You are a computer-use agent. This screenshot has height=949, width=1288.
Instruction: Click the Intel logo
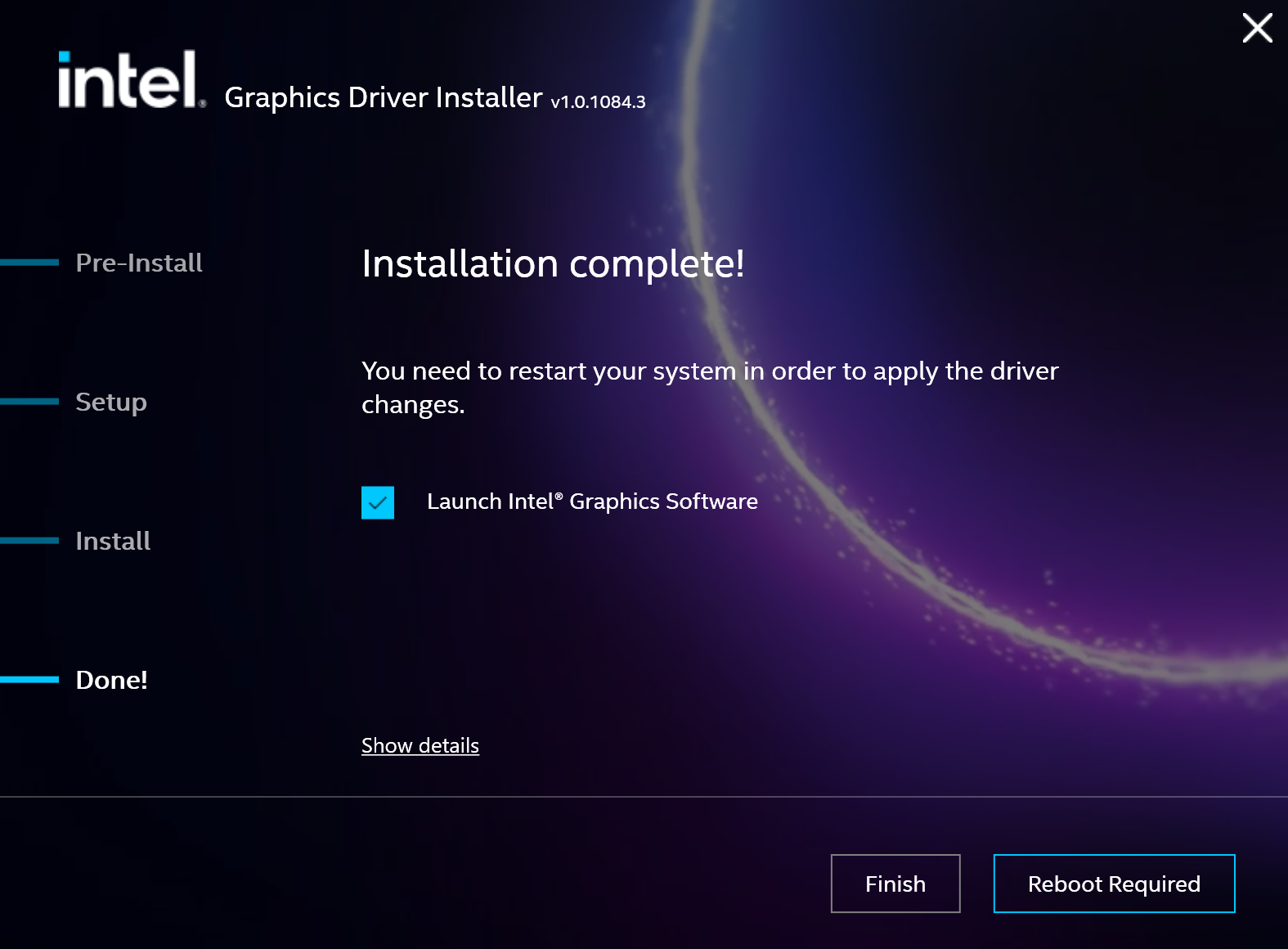point(131,79)
